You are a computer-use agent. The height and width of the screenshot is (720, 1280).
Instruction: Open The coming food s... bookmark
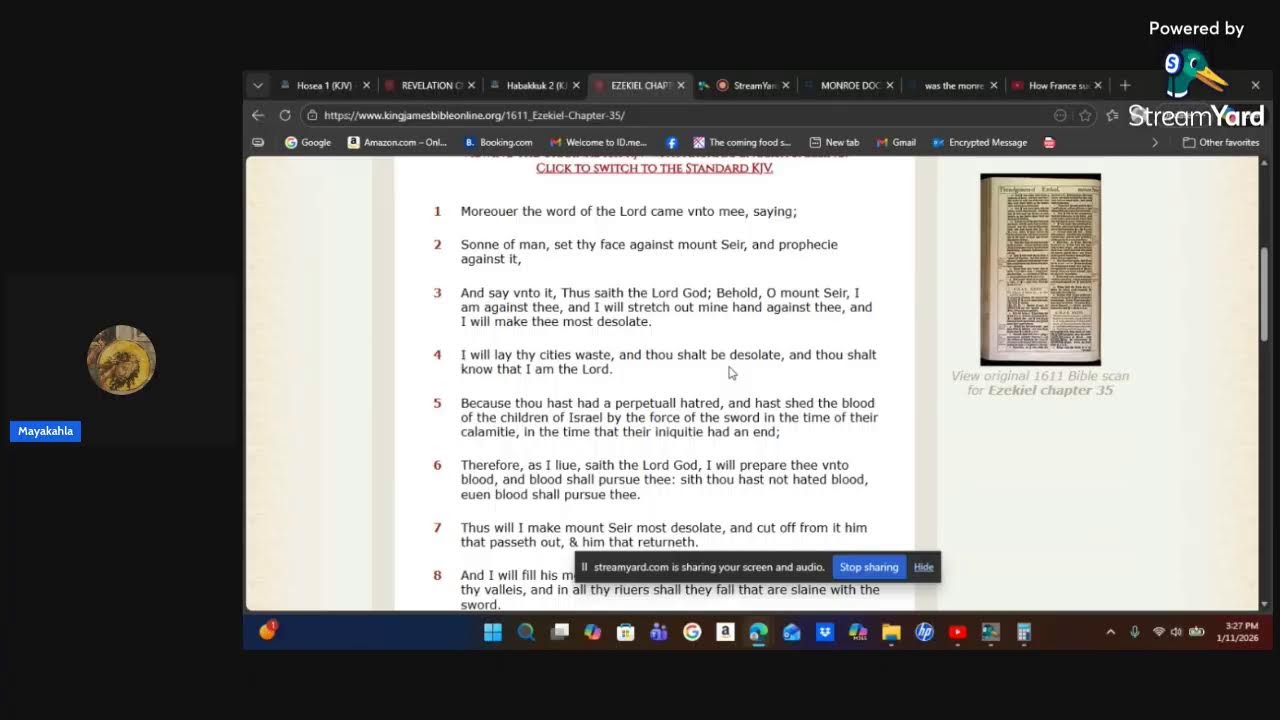point(742,142)
